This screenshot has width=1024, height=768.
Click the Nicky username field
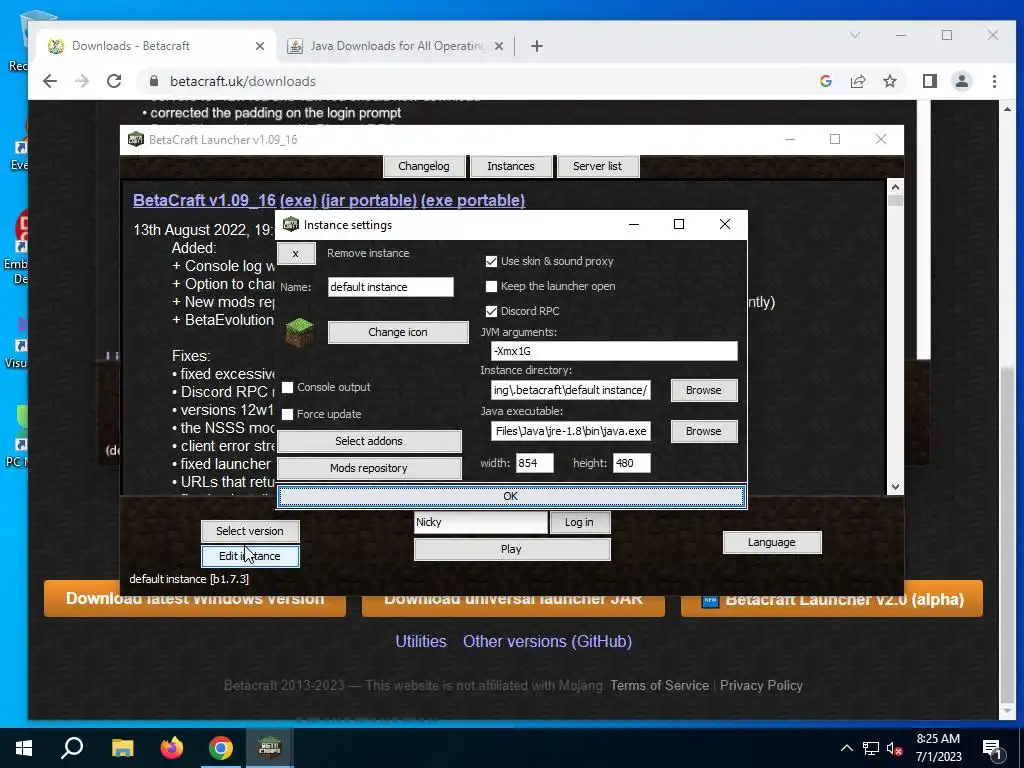click(481, 522)
